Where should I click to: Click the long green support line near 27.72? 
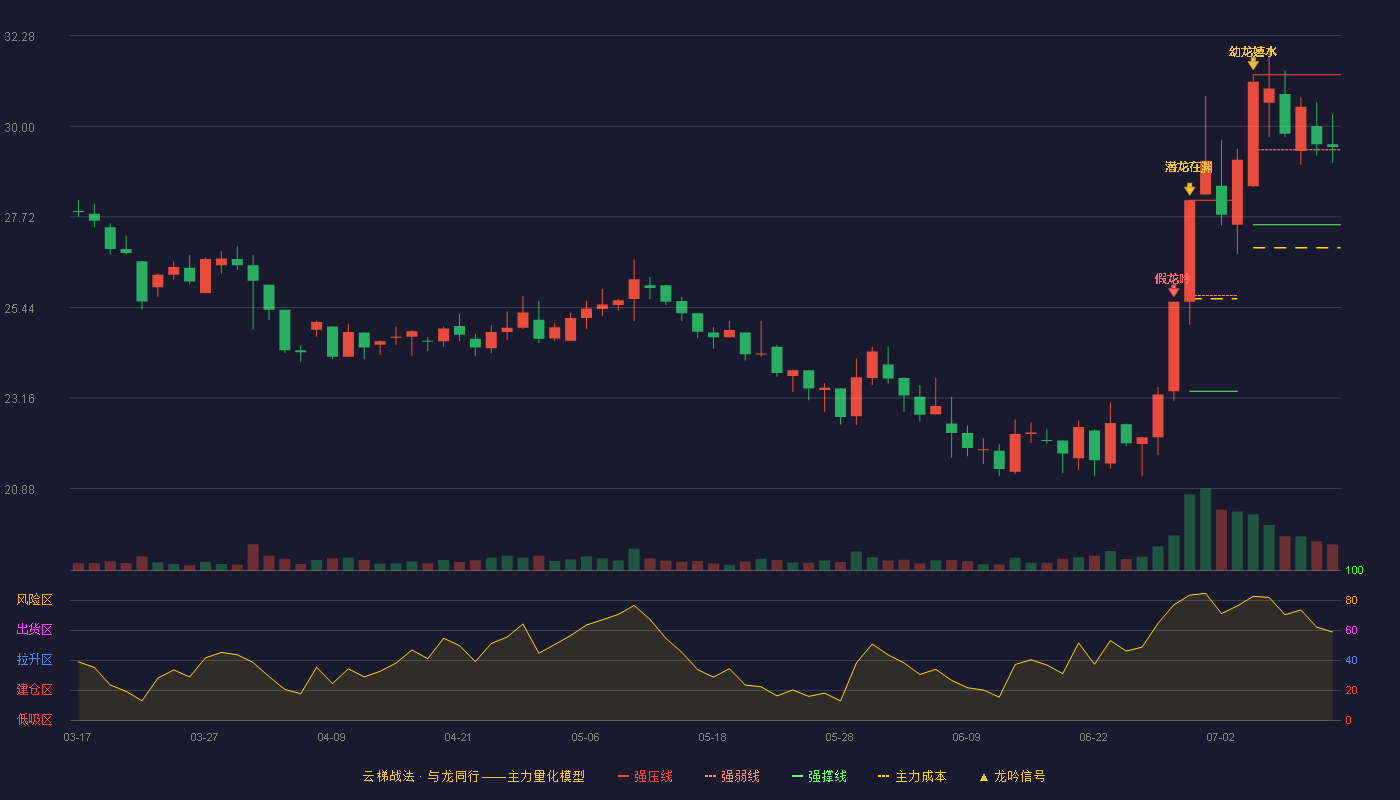(1296, 225)
